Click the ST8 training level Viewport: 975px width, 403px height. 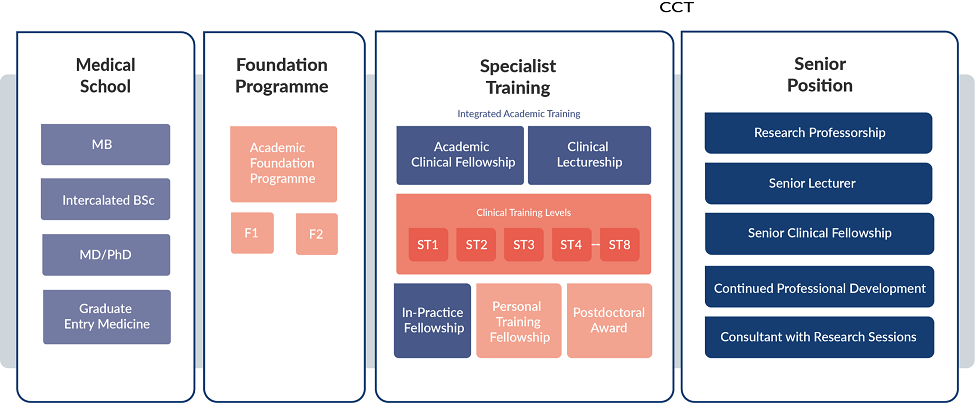(619, 245)
